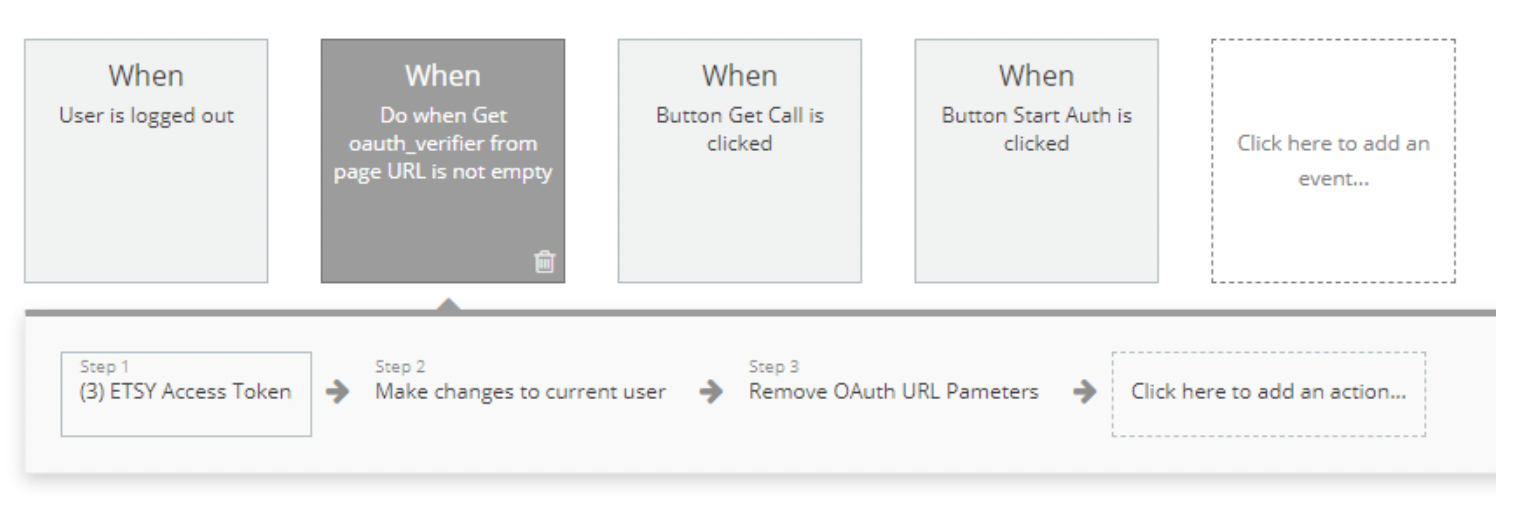Viewport: 1522px width, 516px height.
Task: Click the 'Step 2' label
Action: tap(400, 367)
